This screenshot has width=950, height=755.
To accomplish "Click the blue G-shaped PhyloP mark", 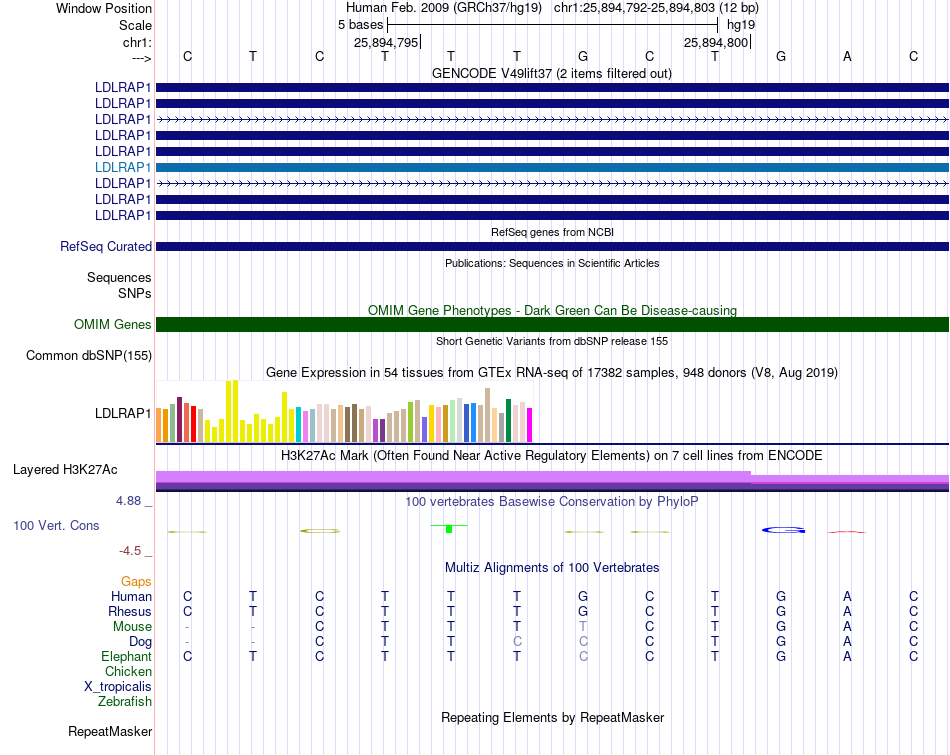I will coord(783,530).
